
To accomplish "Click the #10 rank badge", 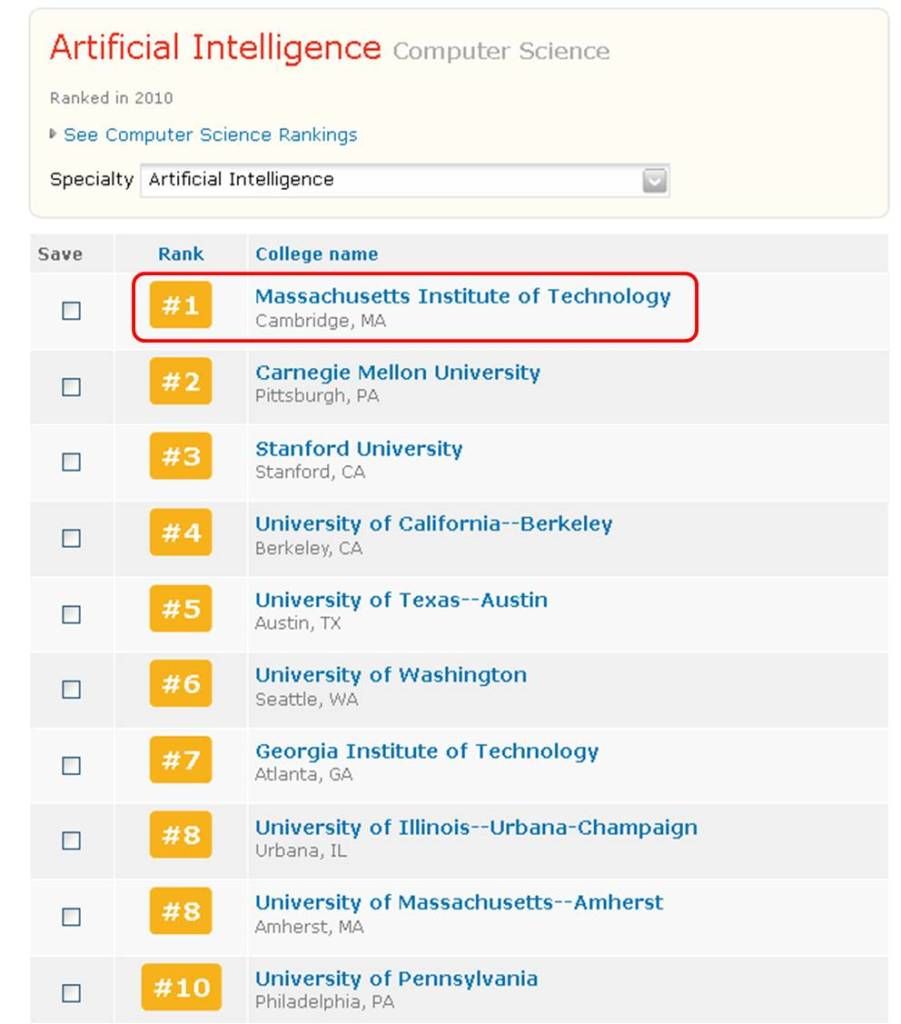I will (181, 988).
